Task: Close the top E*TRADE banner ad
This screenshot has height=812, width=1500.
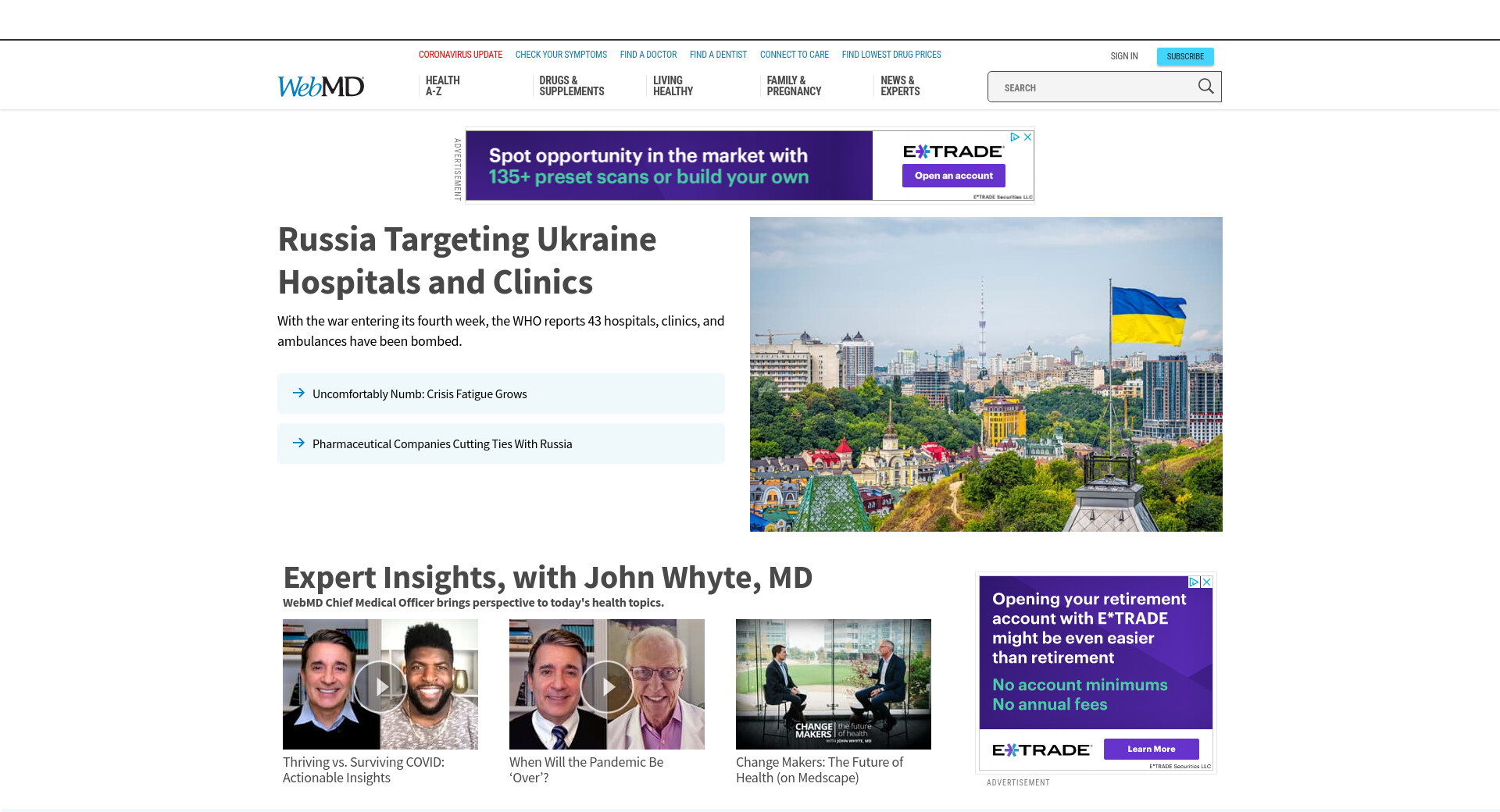Action: point(1028,137)
